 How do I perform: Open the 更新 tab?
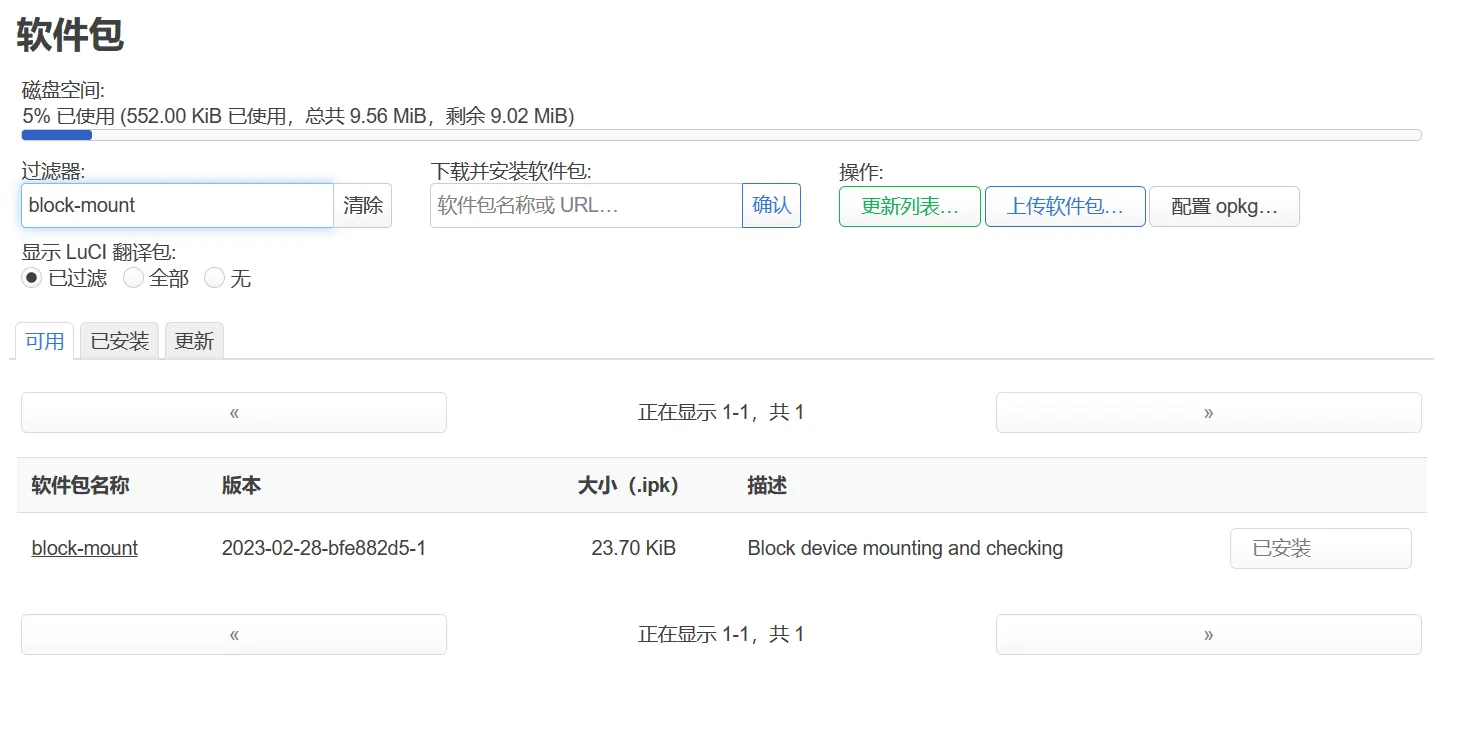194,341
